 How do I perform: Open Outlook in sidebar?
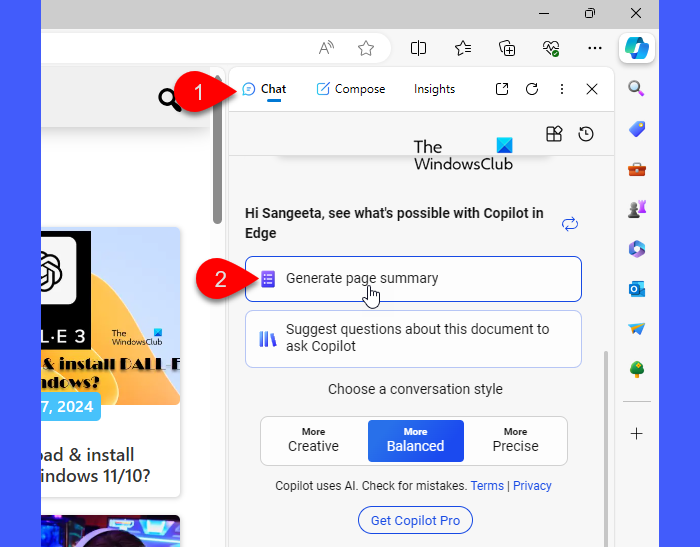coord(637,289)
